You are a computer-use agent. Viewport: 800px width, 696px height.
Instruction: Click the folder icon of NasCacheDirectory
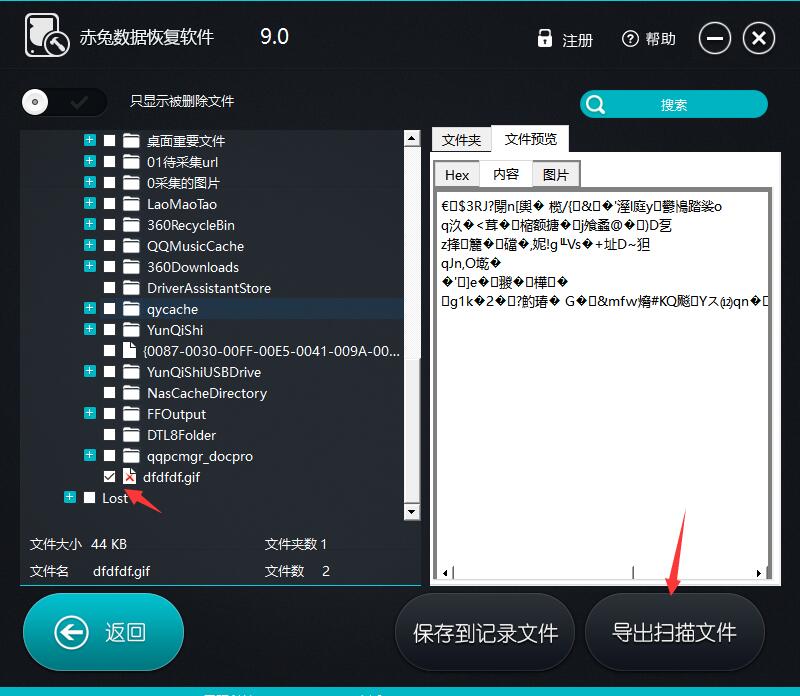click(x=131, y=393)
